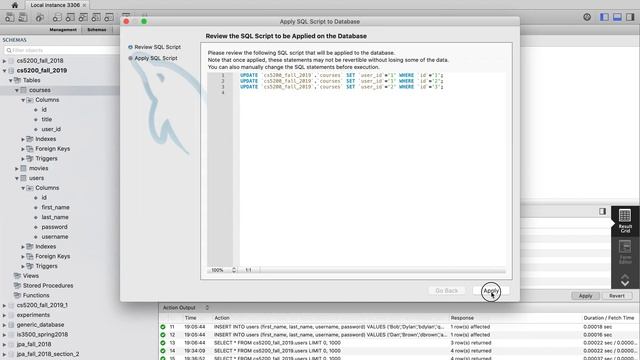Click the courses table icon
This screenshot has width=640, height=360.
[24, 90]
